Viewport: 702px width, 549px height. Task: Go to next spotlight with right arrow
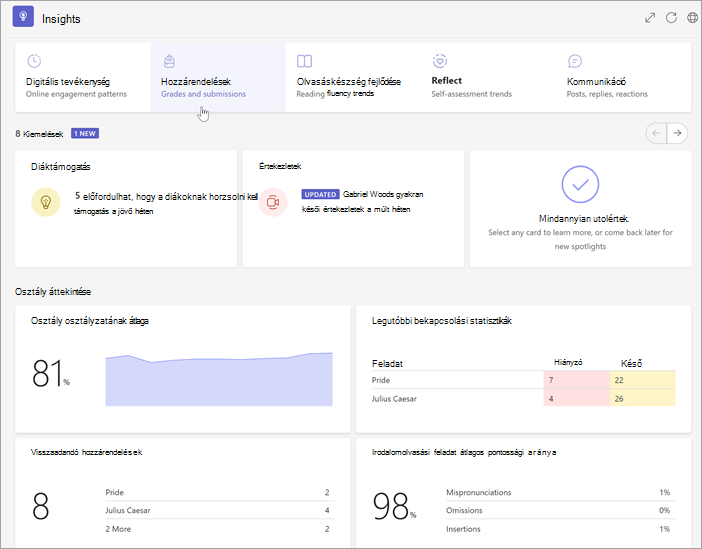pyautogui.click(x=677, y=133)
